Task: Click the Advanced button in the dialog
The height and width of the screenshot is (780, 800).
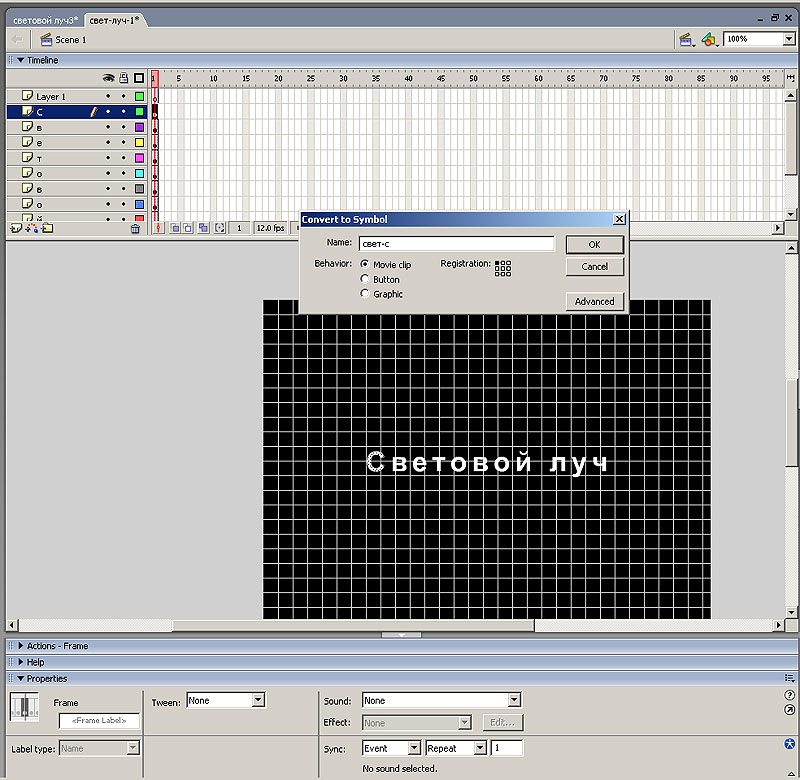Action: click(x=594, y=301)
